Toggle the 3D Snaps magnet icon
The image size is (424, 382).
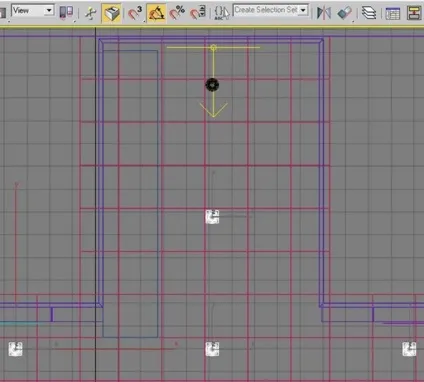[135, 13]
